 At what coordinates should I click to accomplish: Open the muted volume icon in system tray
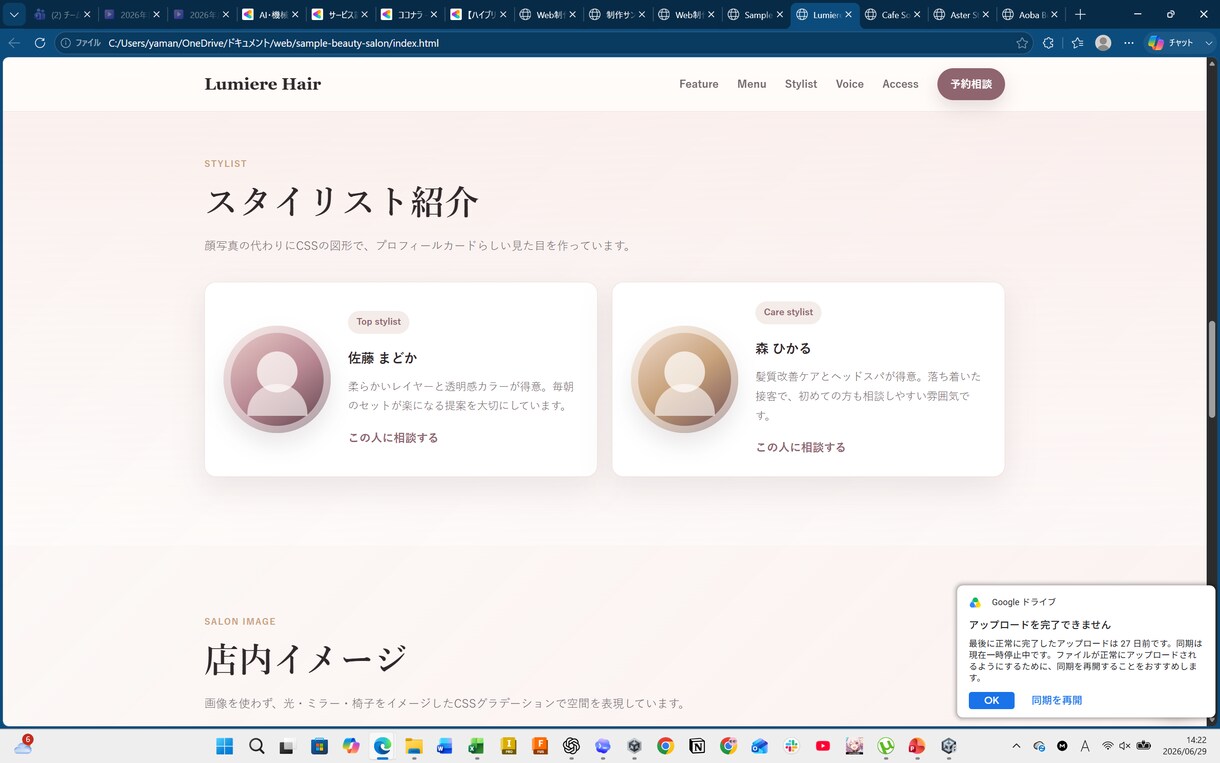1124,746
